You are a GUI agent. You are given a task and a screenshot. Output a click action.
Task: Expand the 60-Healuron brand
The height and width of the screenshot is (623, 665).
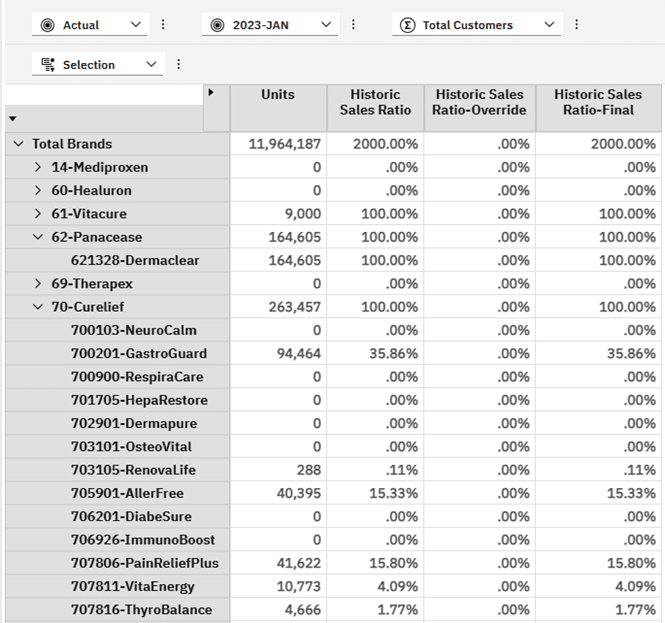pos(38,190)
